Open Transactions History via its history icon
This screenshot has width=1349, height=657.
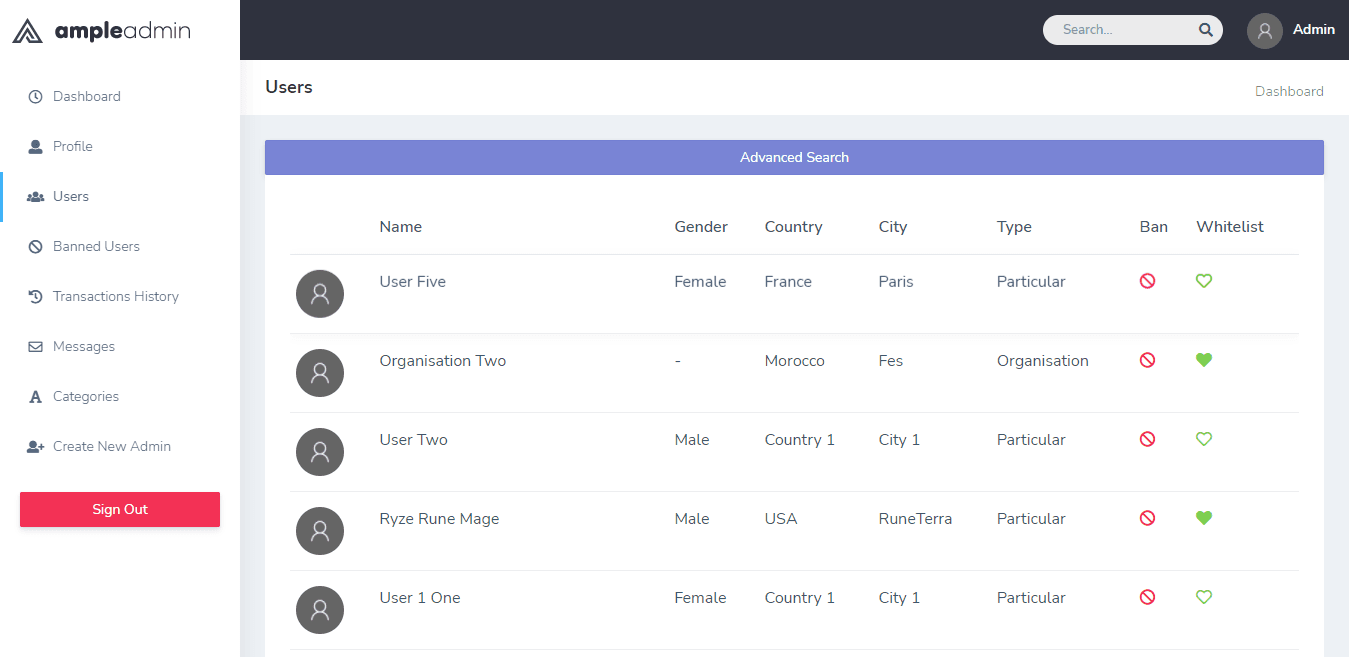click(x=36, y=296)
